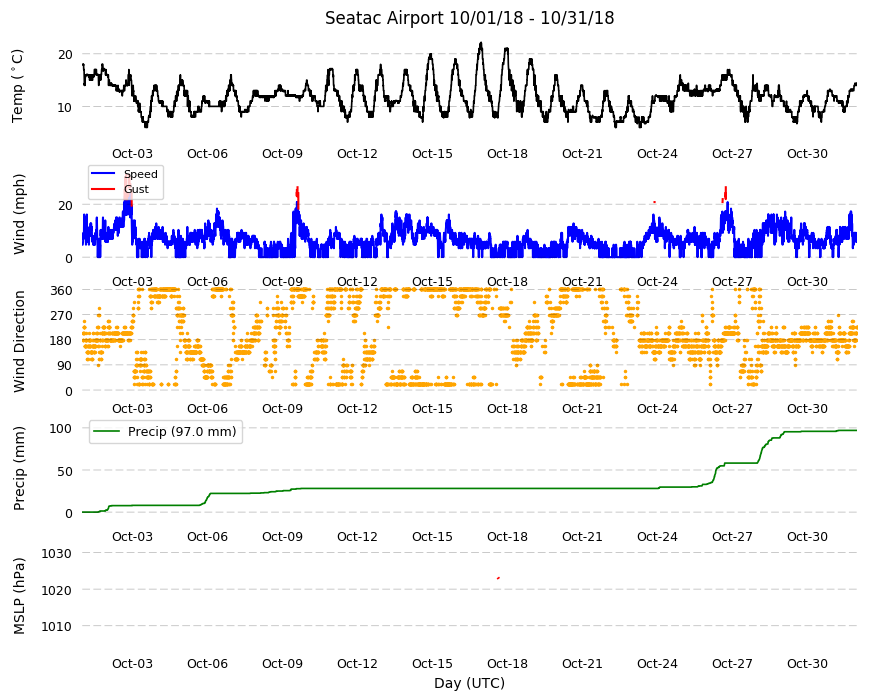The image size is (870, 700).
Task: Click the red gust spike near Oct-27
Action: point(725,194)
